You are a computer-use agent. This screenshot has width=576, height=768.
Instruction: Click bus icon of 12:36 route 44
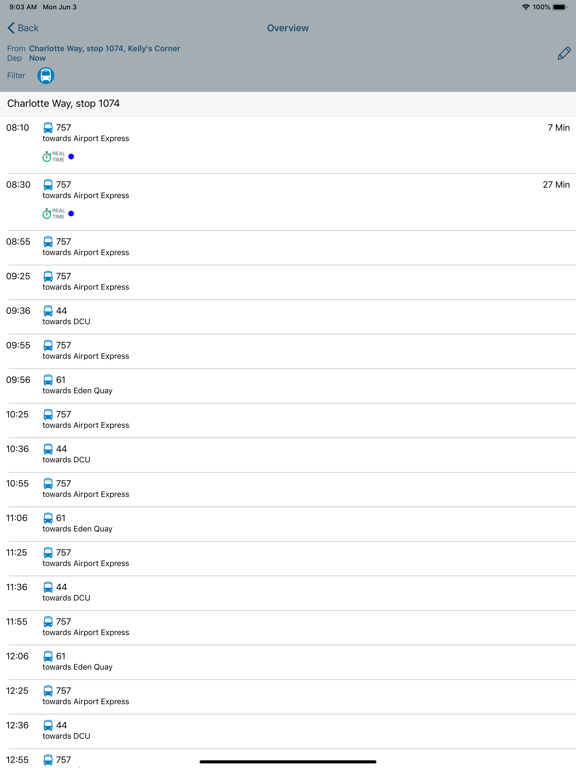coord(48,725)
